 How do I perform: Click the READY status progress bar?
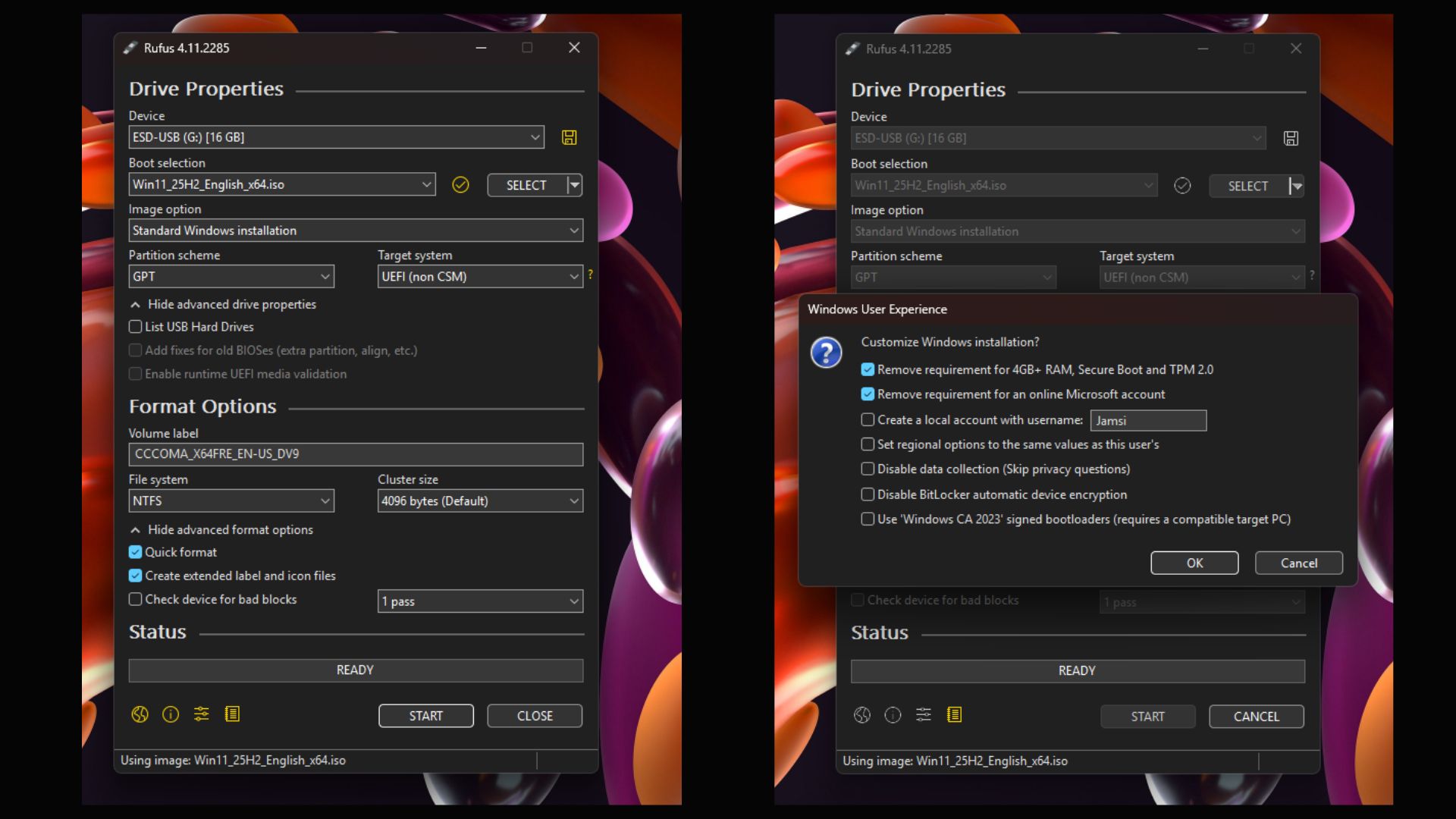click(x=355, y=670)
